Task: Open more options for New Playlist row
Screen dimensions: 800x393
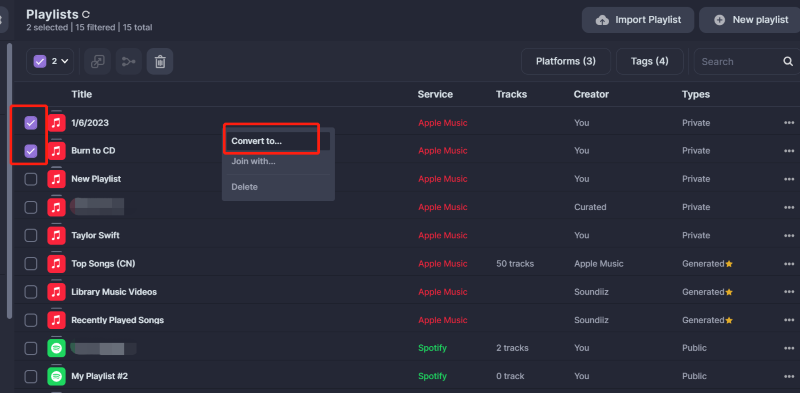Action: point(789,179)
